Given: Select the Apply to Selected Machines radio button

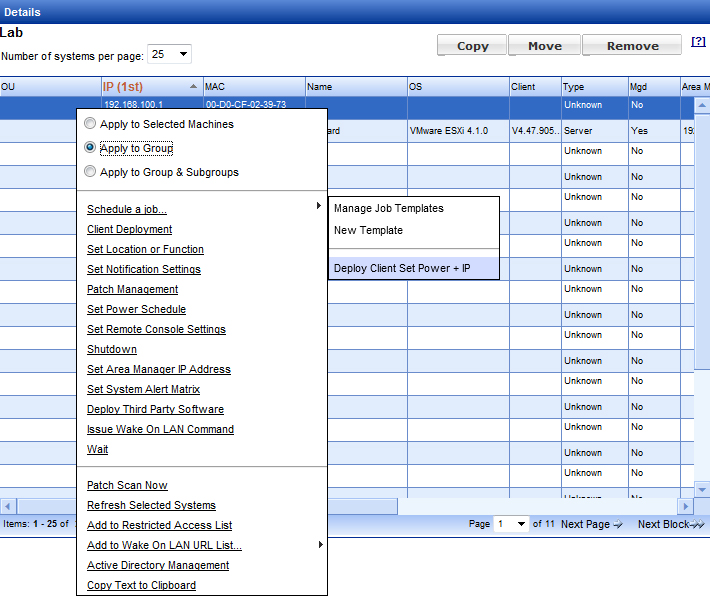Looking at the screenshot, I should (x=91, y=124).
